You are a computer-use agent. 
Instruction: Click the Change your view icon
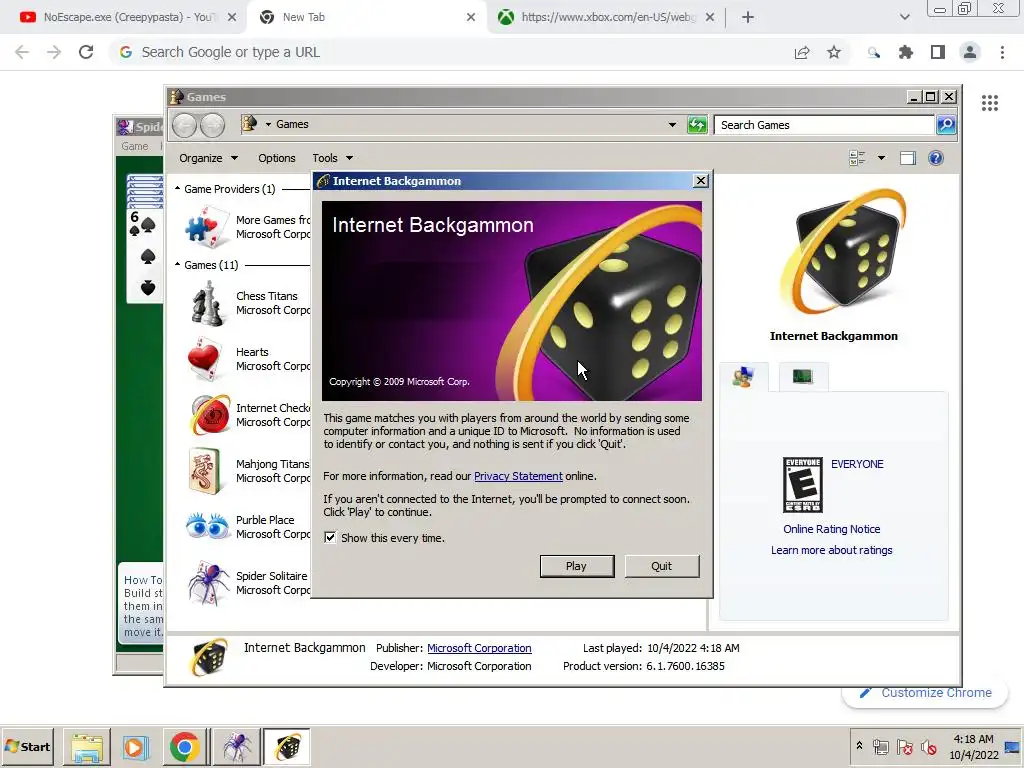(857, 158)
